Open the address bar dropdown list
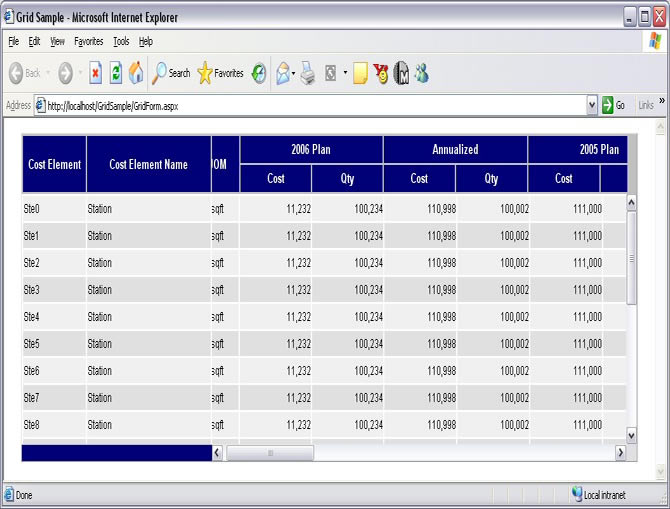 pyautogui.click(x=592, y=105)
